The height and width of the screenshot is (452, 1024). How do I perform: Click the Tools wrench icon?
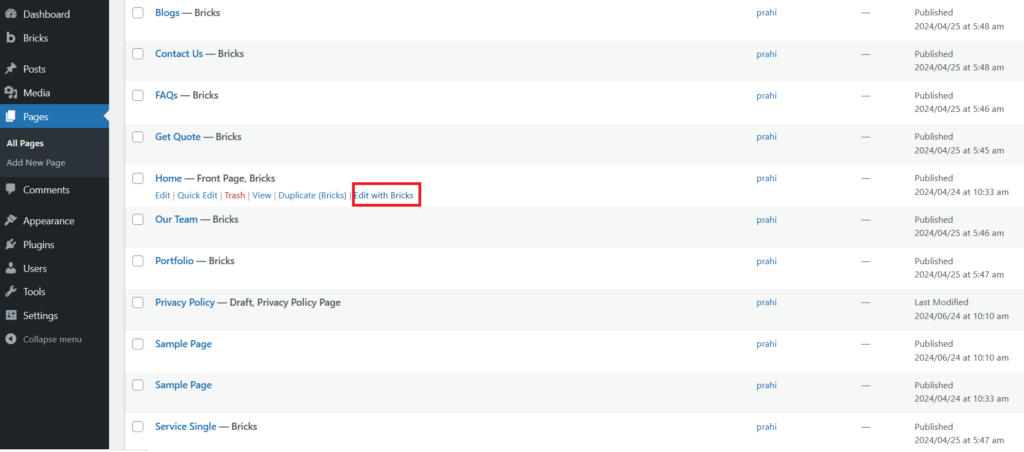(x=10, y=291)
